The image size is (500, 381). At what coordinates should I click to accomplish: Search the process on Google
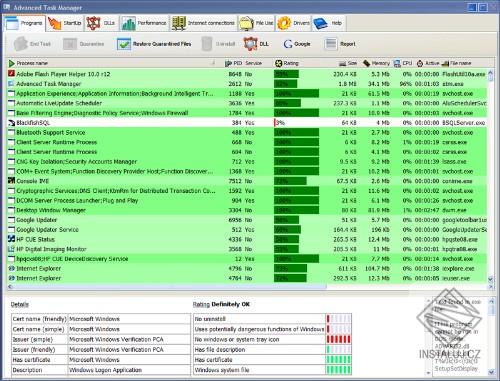[297, 44]
